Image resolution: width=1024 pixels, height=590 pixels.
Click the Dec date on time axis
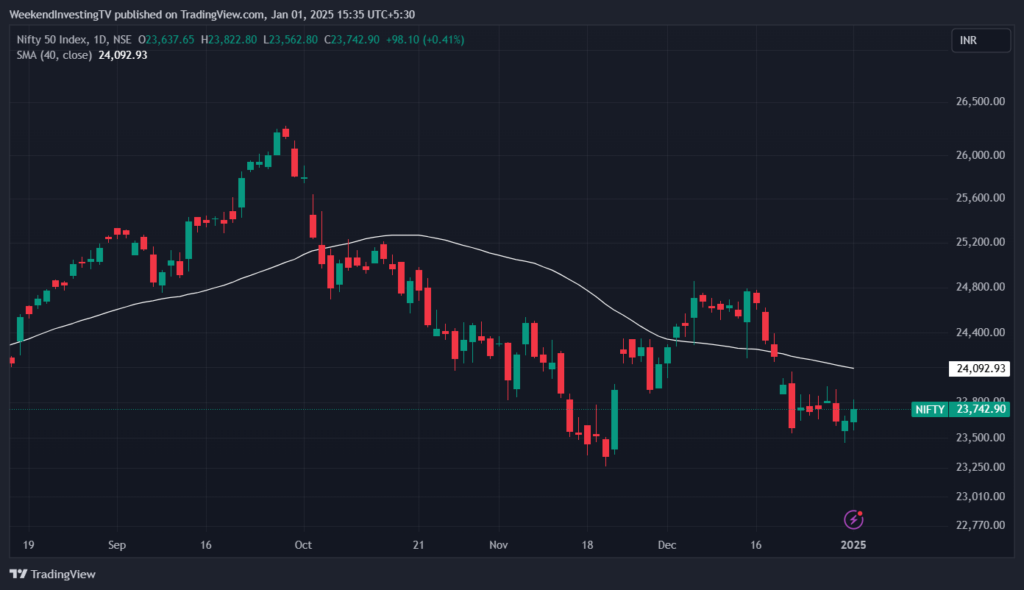click(x=667, y=545)
